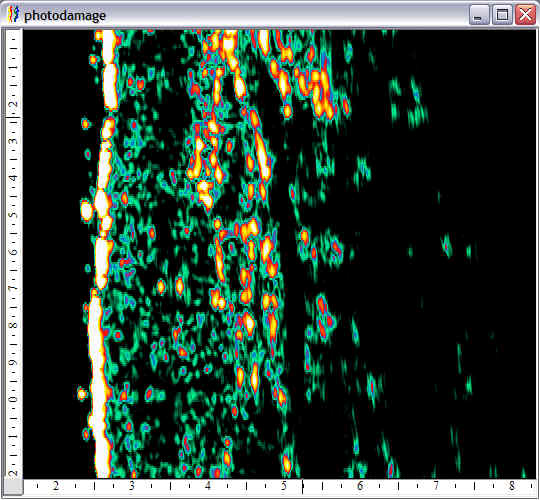Click the photodamage window title text
Screen dimensions: 540x500
(64, 15)
